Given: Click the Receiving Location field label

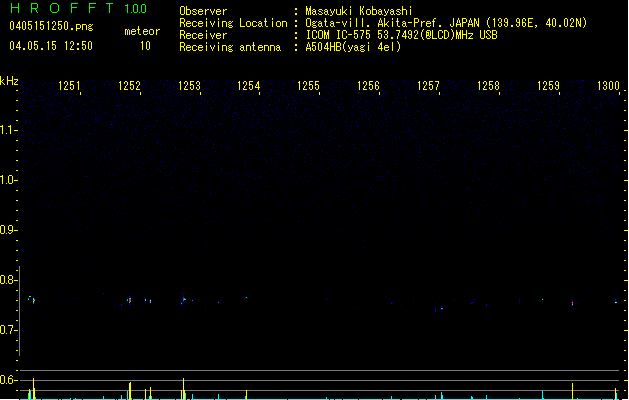Looking at the screenshot, I should (233, 23).
